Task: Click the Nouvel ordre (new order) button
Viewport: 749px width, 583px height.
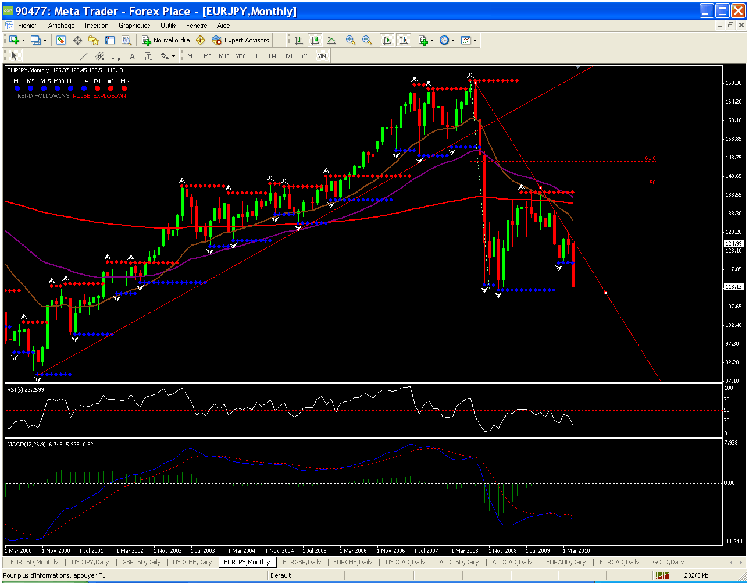Action: (x=166, y=40)
